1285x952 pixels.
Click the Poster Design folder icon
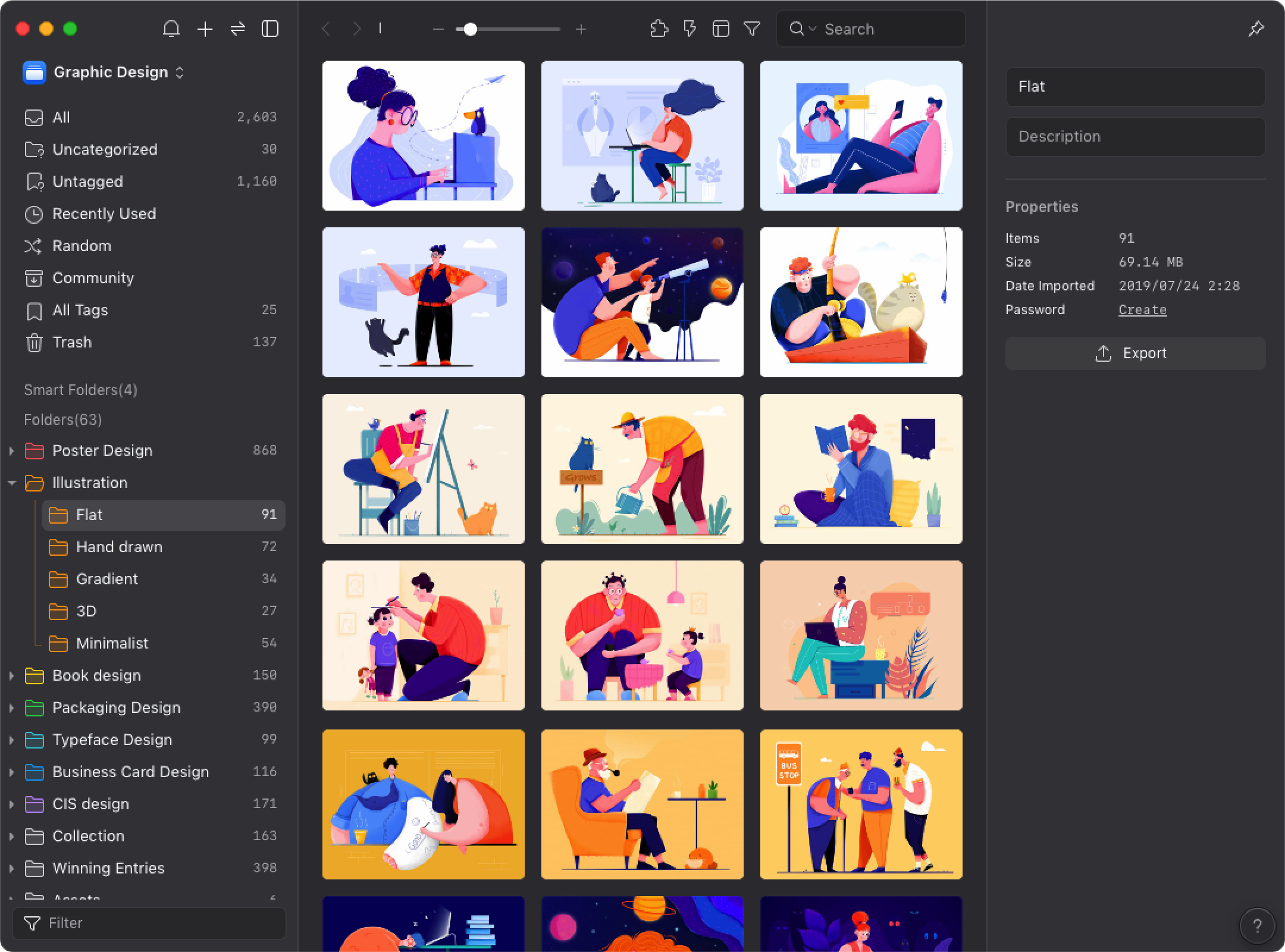[34, 451]
